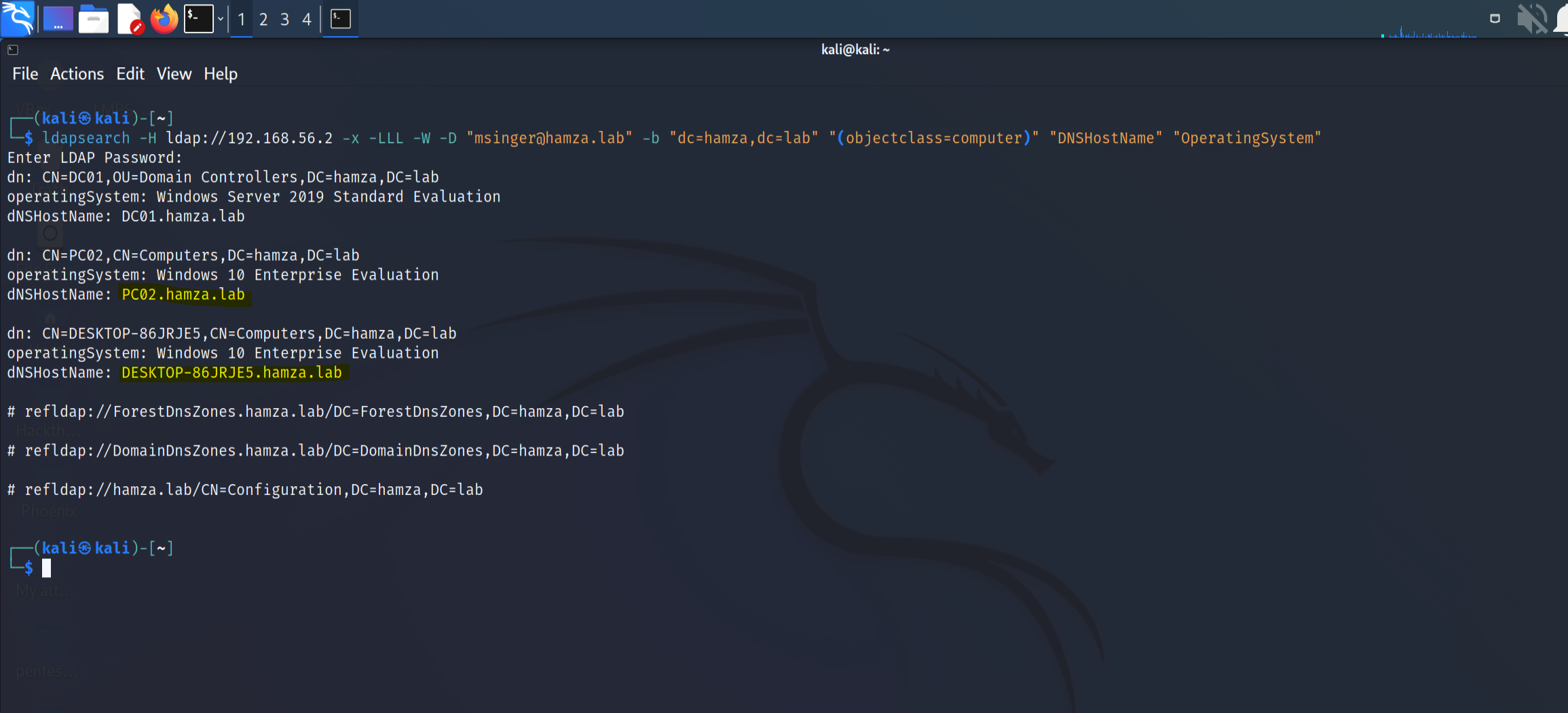Viewport: 1568px width, 713px height.
Task: Open the file manager from the panel
Action: (94, 18)
